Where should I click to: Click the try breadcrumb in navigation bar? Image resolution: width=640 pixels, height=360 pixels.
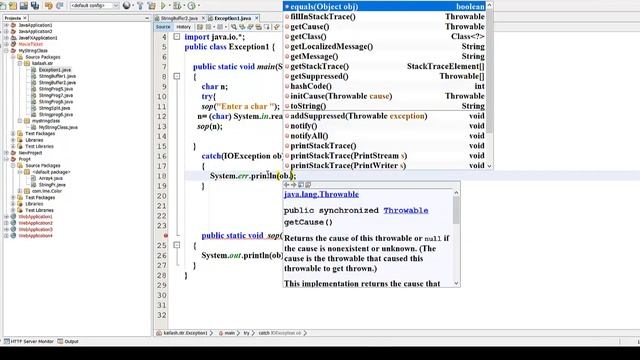point(247,333)
